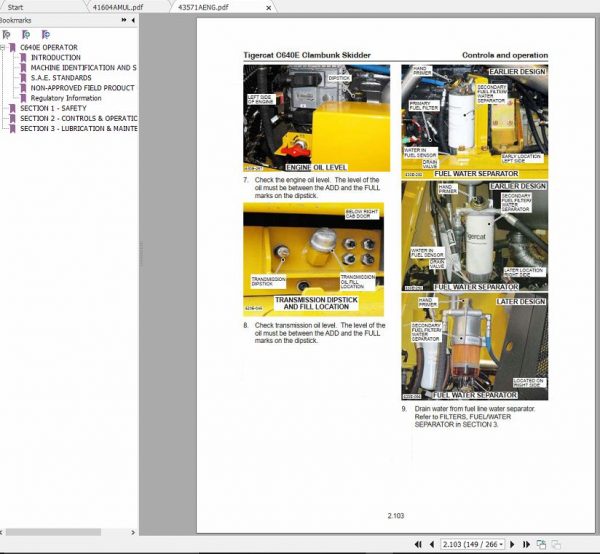Image resolution: width=600 pixels, height=554 pixels.
Task: Open the 41604AMUL.pdf tab
Action: tap(118, 7)
